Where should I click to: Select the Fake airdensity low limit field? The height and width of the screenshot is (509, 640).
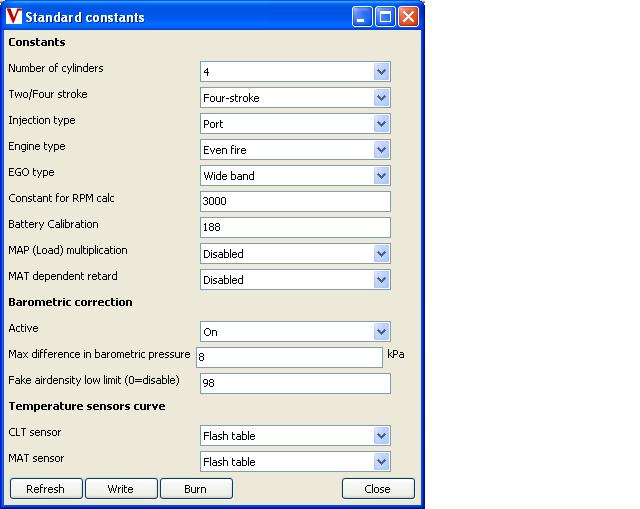pyautogui.click(x=295, y=383)
